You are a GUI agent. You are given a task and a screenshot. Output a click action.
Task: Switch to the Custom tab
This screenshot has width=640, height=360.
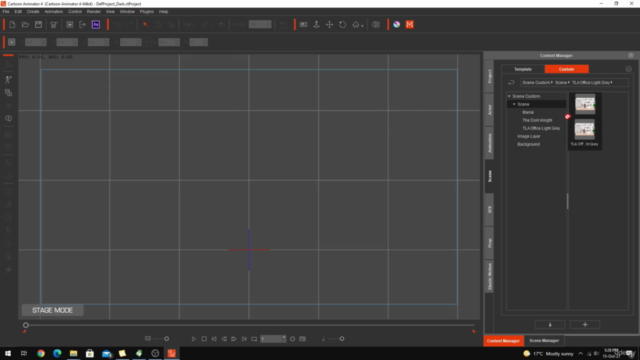[x=567, y=69]
